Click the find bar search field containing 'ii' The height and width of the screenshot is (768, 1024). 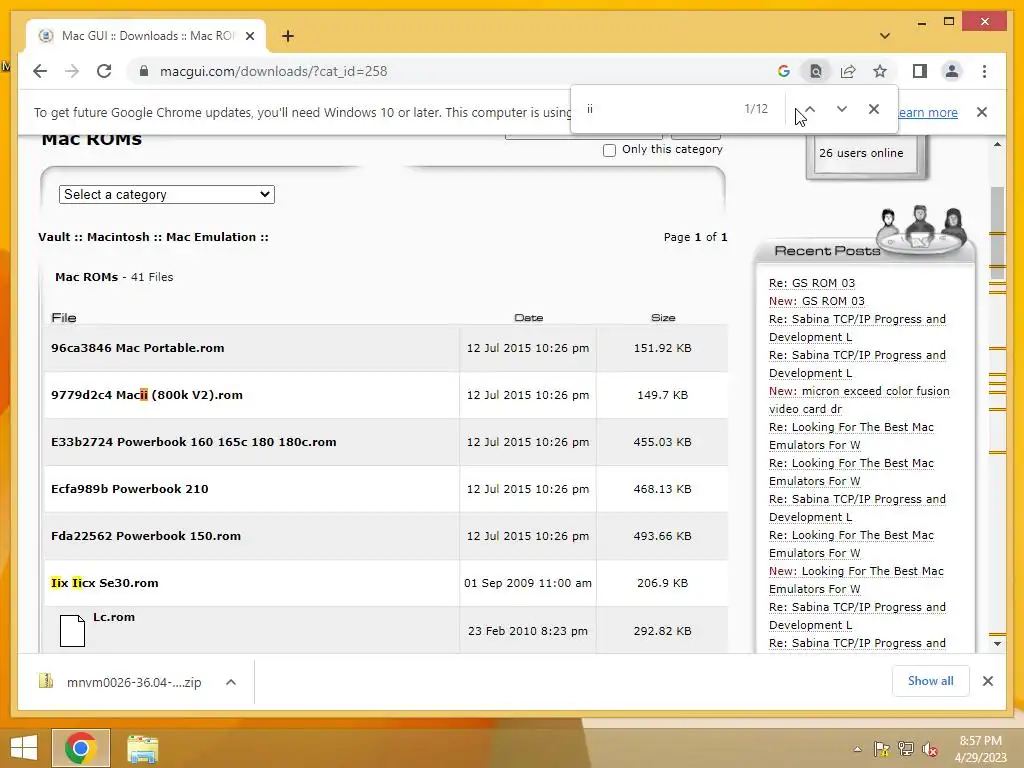(x=660, y=109)
